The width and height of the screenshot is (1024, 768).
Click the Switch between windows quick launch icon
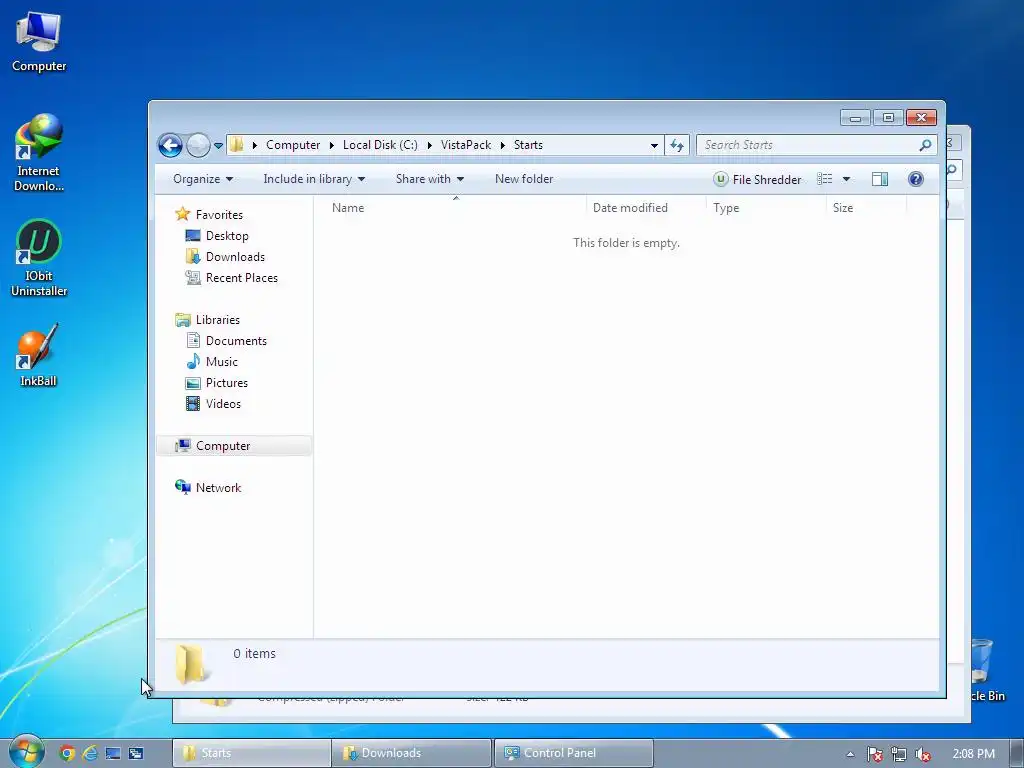point(135,753)
